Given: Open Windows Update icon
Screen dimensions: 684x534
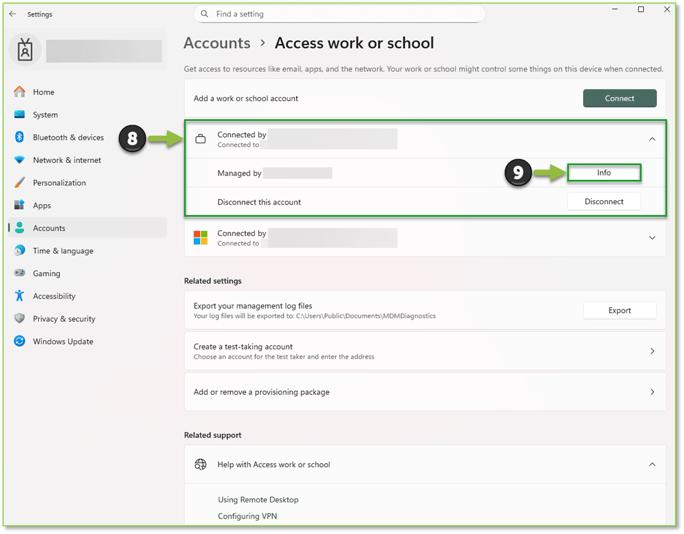Looking at the screenshot, I should point(19,341).
